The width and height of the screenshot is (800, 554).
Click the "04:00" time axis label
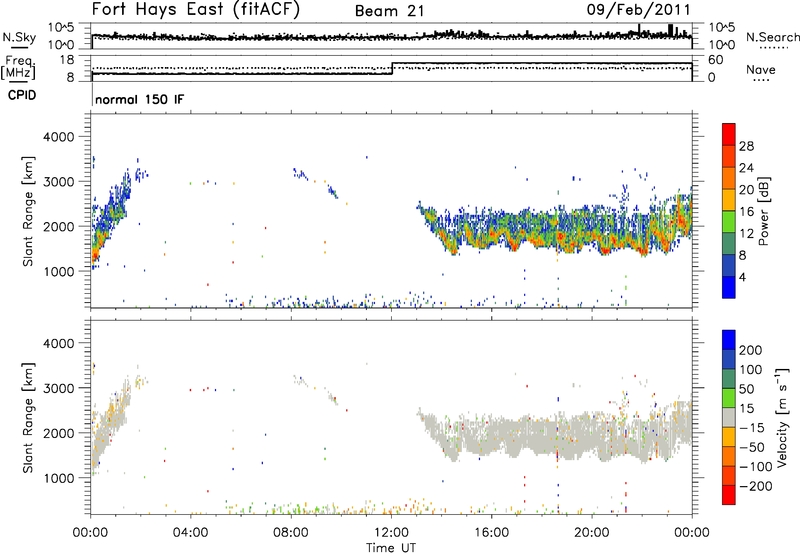pyautogui.click(x=191, y=533)
